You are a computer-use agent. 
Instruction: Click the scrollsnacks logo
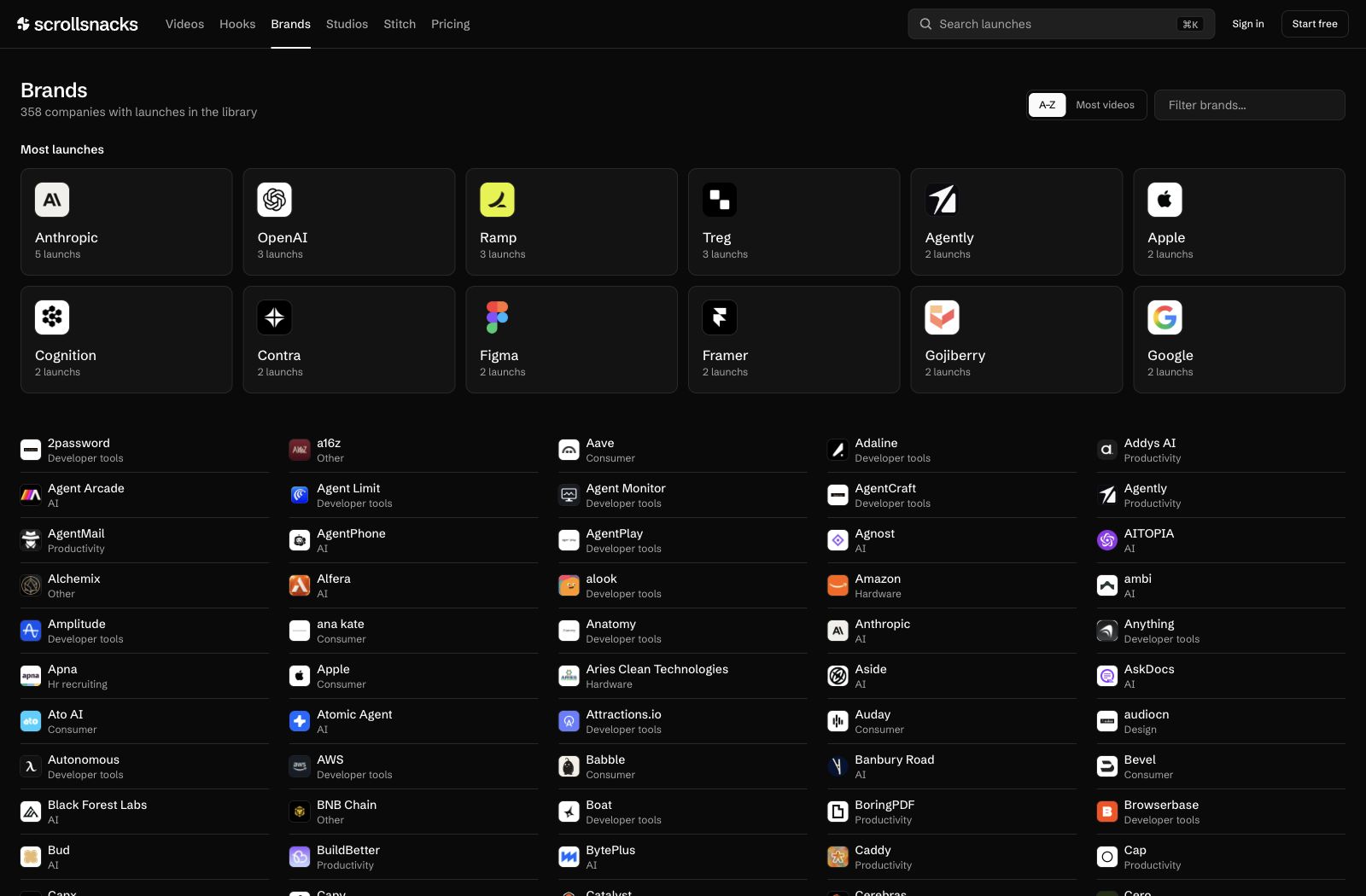78,24
